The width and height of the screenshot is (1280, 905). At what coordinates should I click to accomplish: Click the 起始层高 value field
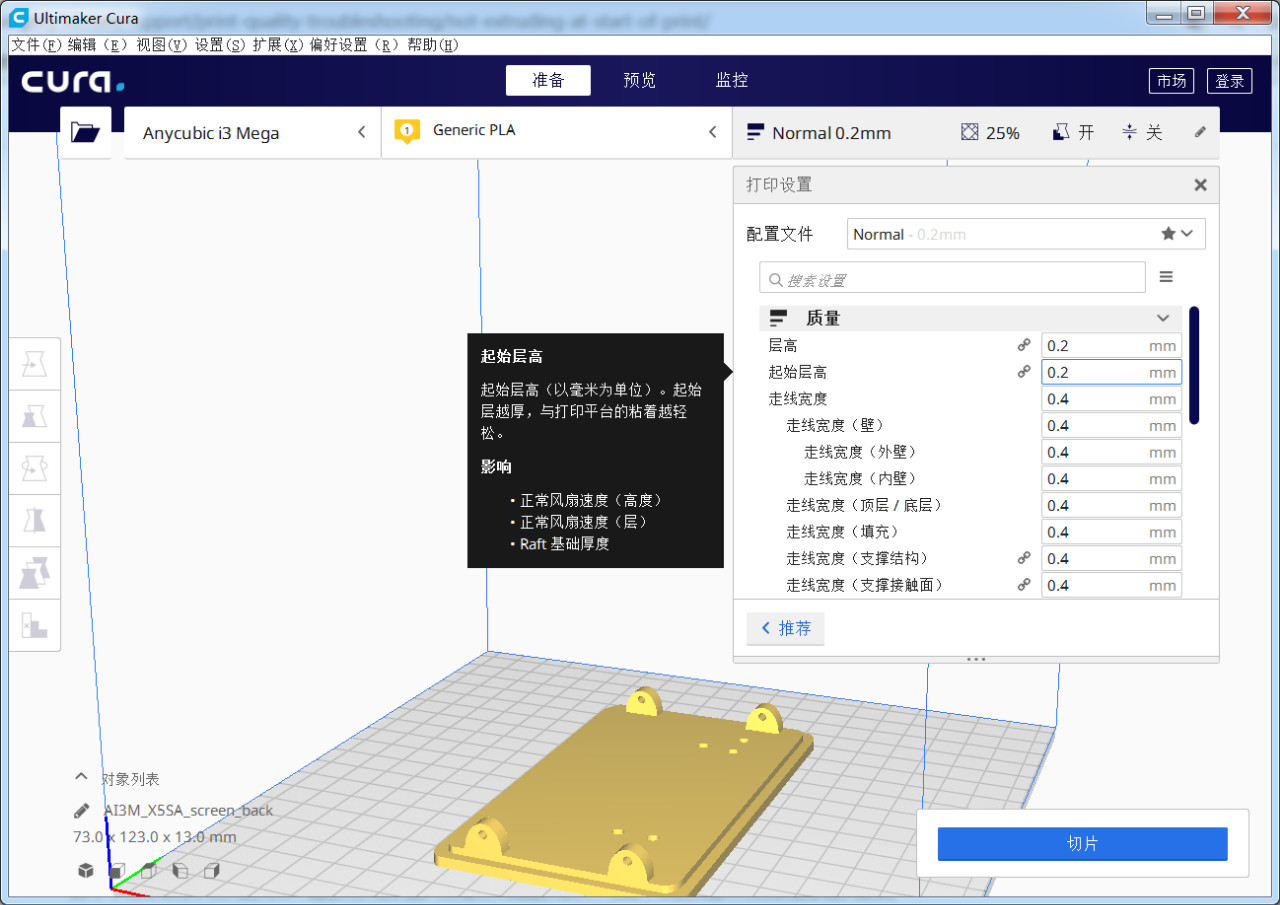click(x=1111, y=372)
